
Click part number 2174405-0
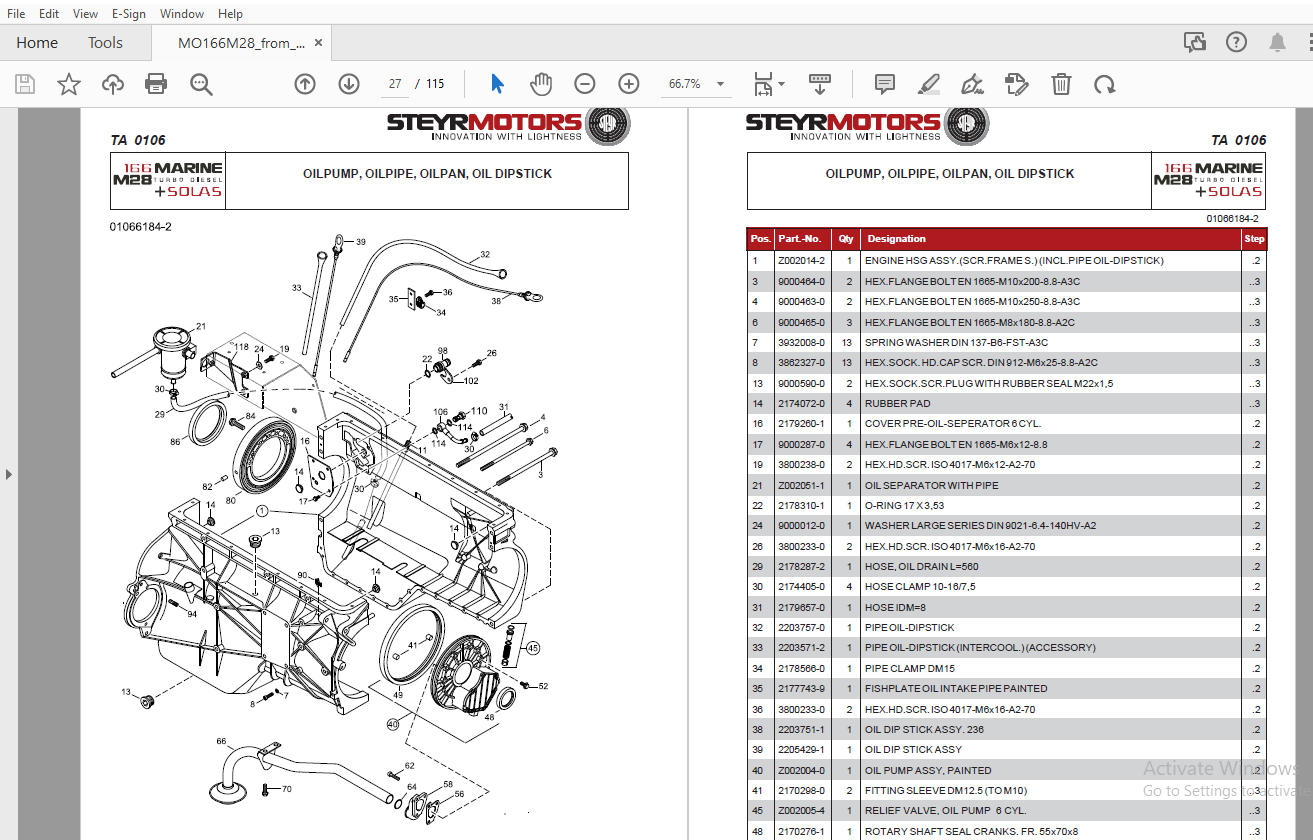[801, 587]
